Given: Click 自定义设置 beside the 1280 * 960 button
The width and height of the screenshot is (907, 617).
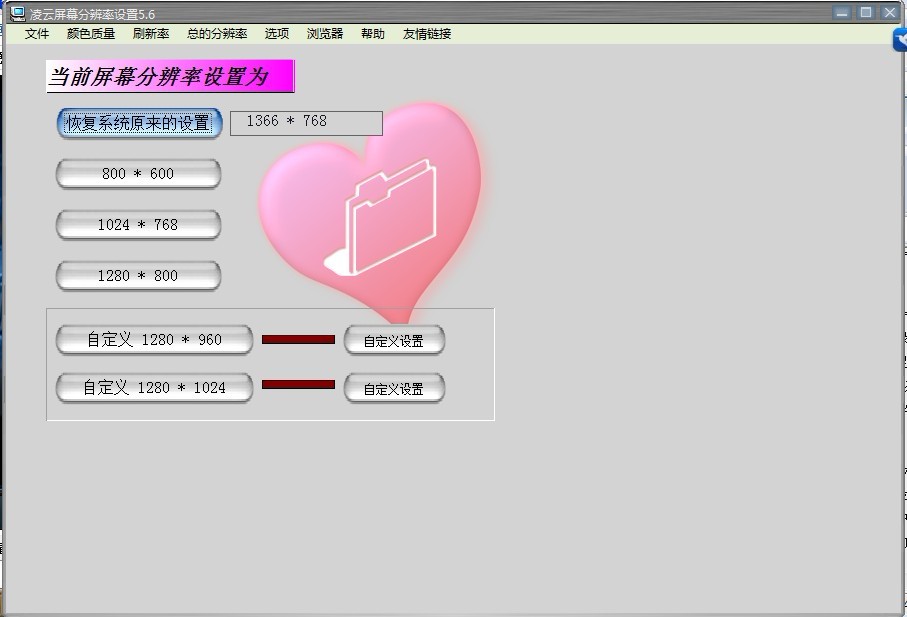Looking at the screenshot, I should 394,341.
